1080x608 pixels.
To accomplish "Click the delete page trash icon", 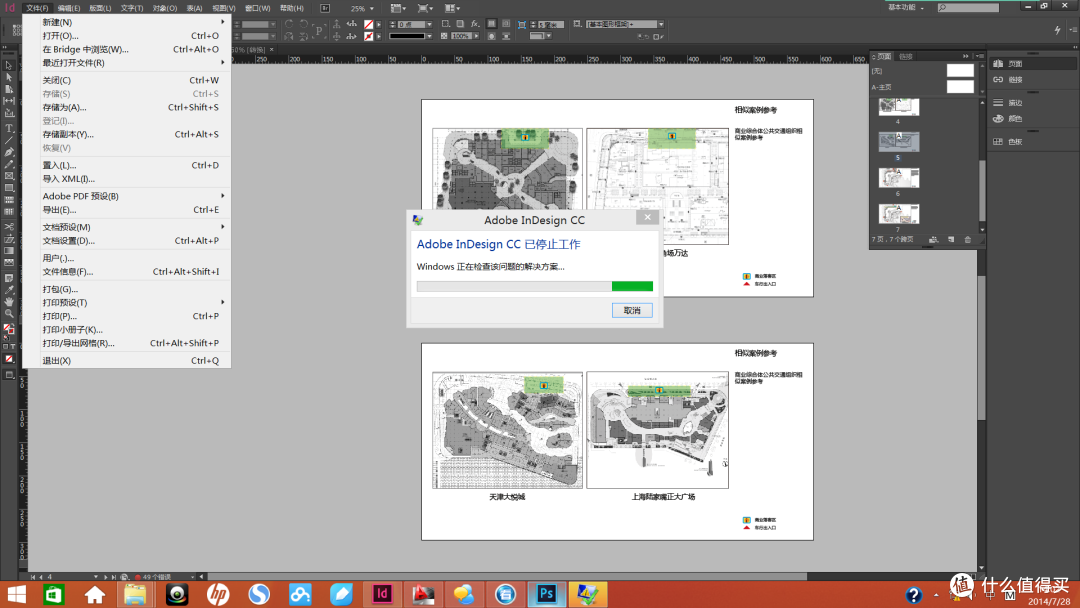I will click(x=968, y=240).
